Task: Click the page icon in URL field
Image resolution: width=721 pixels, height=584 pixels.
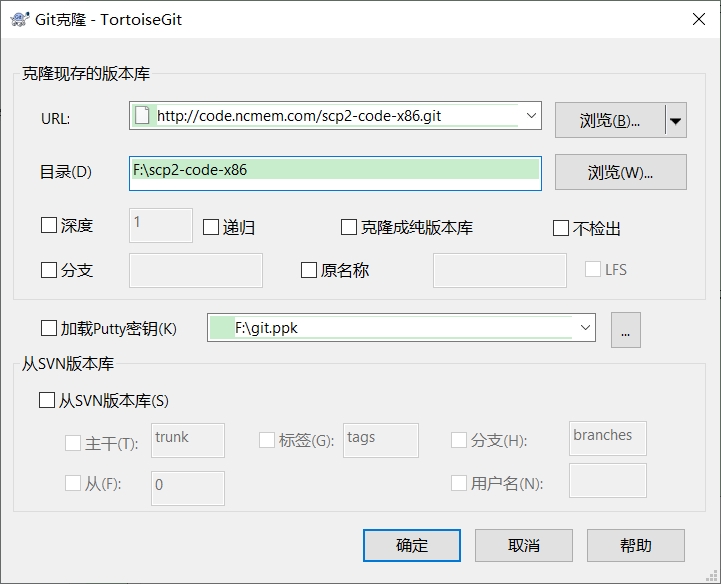Action: 143,116
